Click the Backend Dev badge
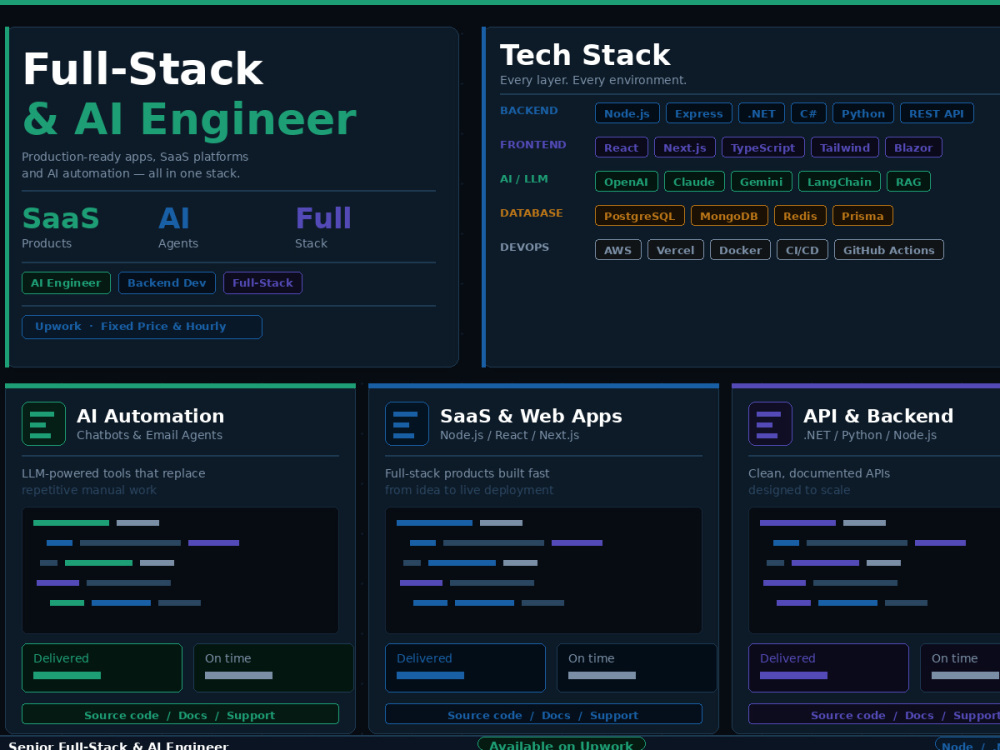 [x=167, y=283]
